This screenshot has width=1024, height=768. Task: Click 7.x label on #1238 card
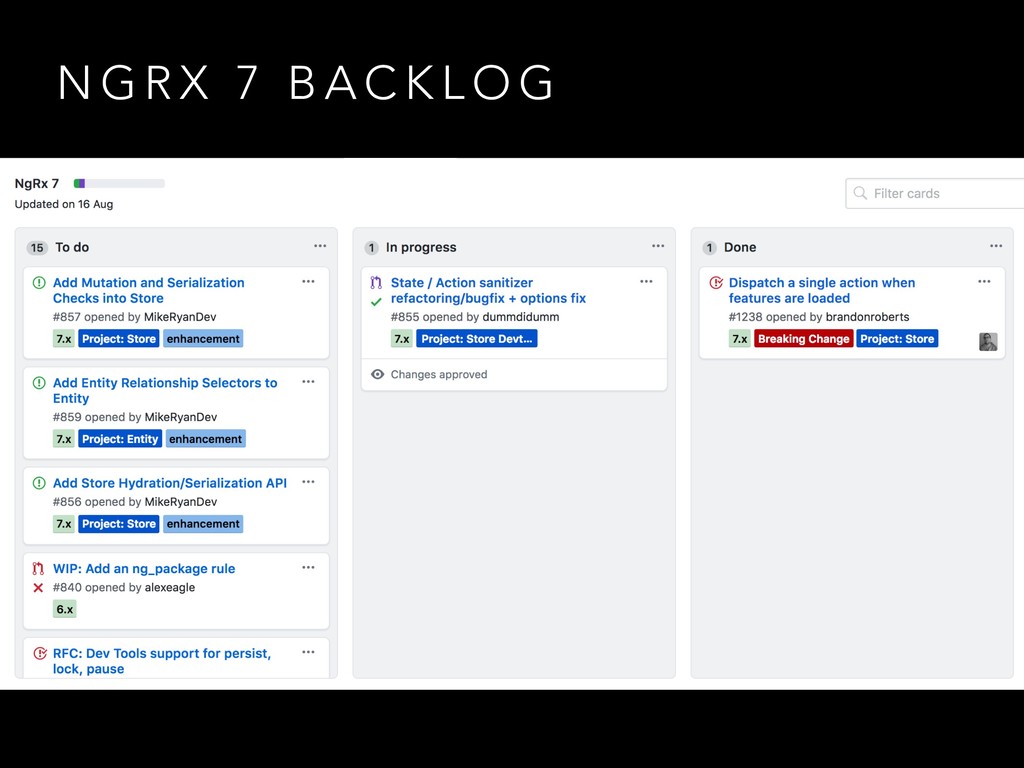pyautogui.click(x=740, y=339)
